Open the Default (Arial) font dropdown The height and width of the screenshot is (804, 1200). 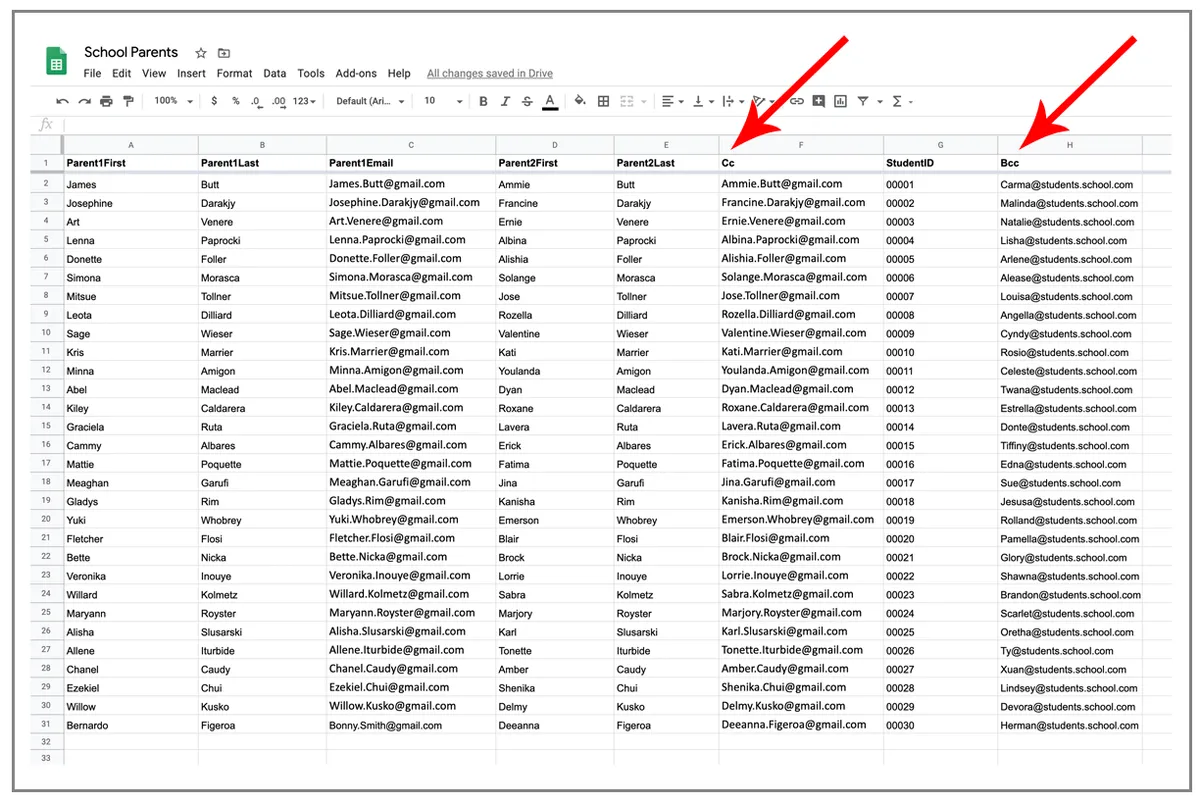pyautogui.click(x=370, y=101)
